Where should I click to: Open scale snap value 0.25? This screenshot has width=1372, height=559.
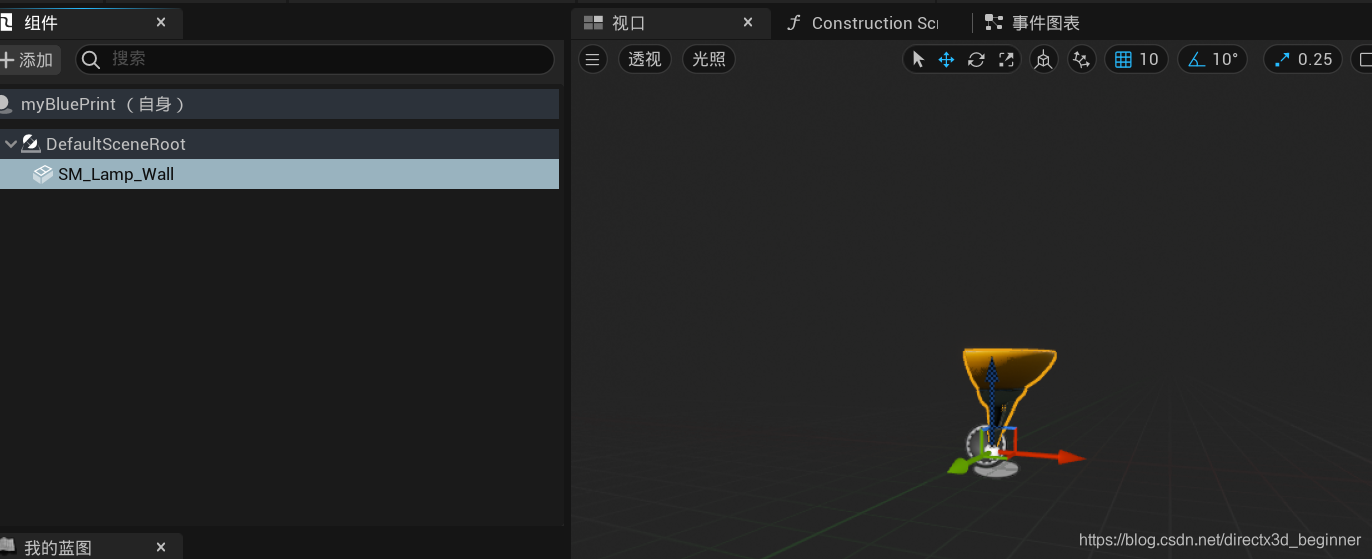pos(1315,60)
